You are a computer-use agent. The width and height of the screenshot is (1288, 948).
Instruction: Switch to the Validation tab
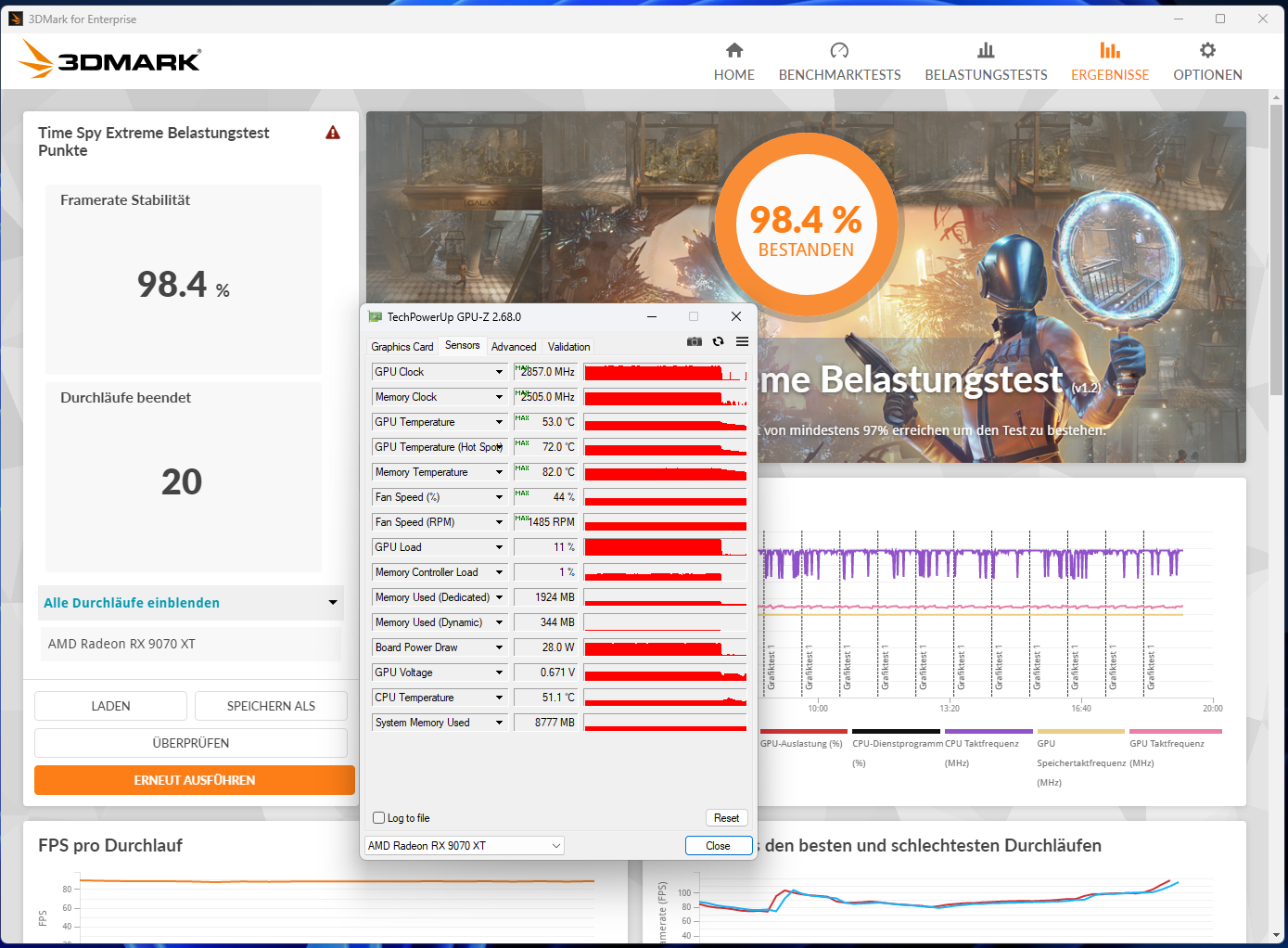point(568,347)
